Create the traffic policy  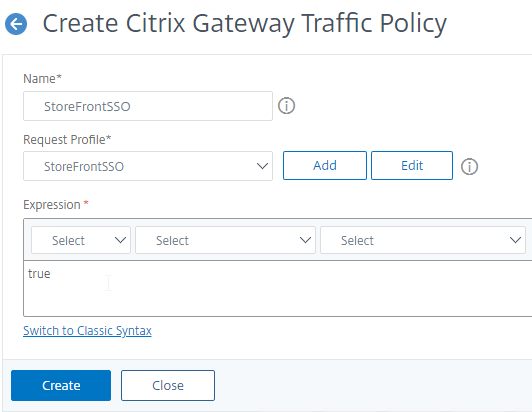point(61,386)
